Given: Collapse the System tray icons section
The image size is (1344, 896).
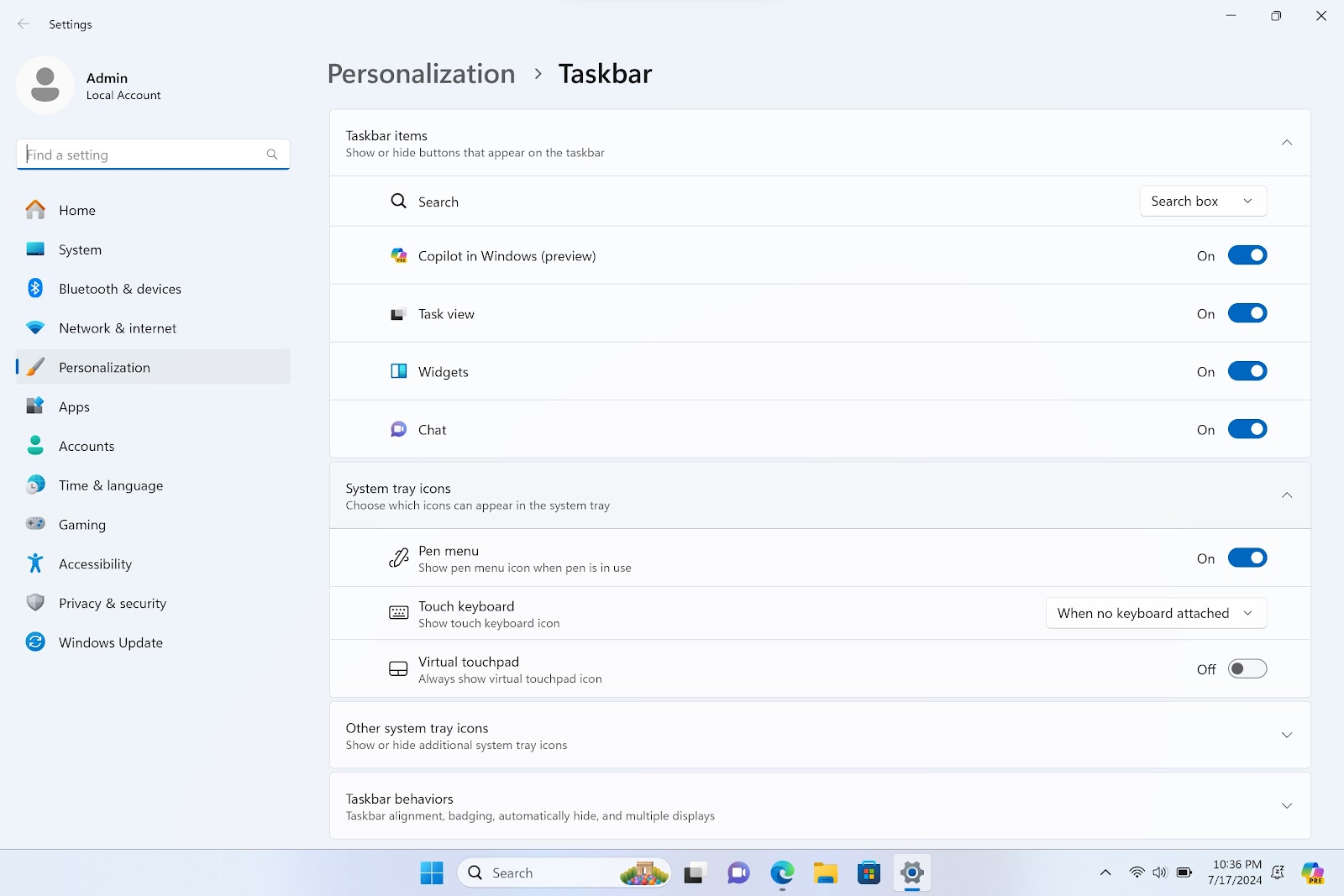Looking at the screenshot, I should tap(1286, 495).
